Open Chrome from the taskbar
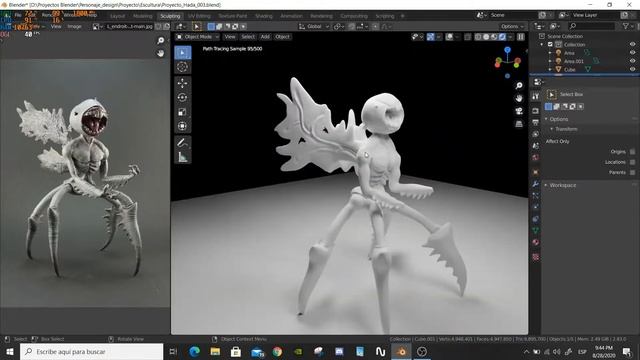Screen dimensions: 640x360 (277, 351)
